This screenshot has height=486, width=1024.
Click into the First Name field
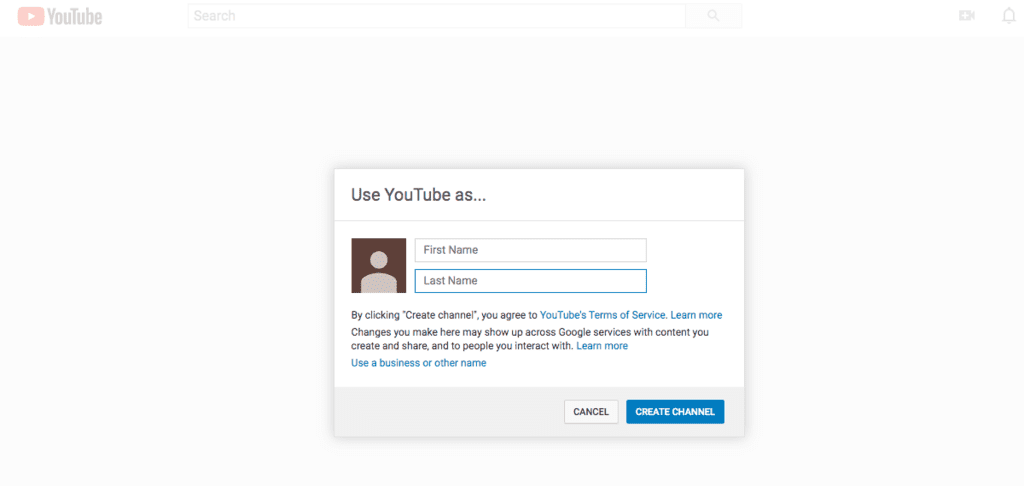[x=530, y=250]
